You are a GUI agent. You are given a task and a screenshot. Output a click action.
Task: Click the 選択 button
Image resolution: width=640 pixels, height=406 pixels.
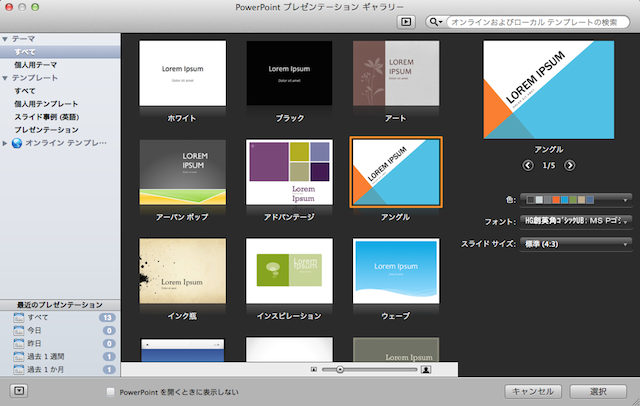point(598,391)
